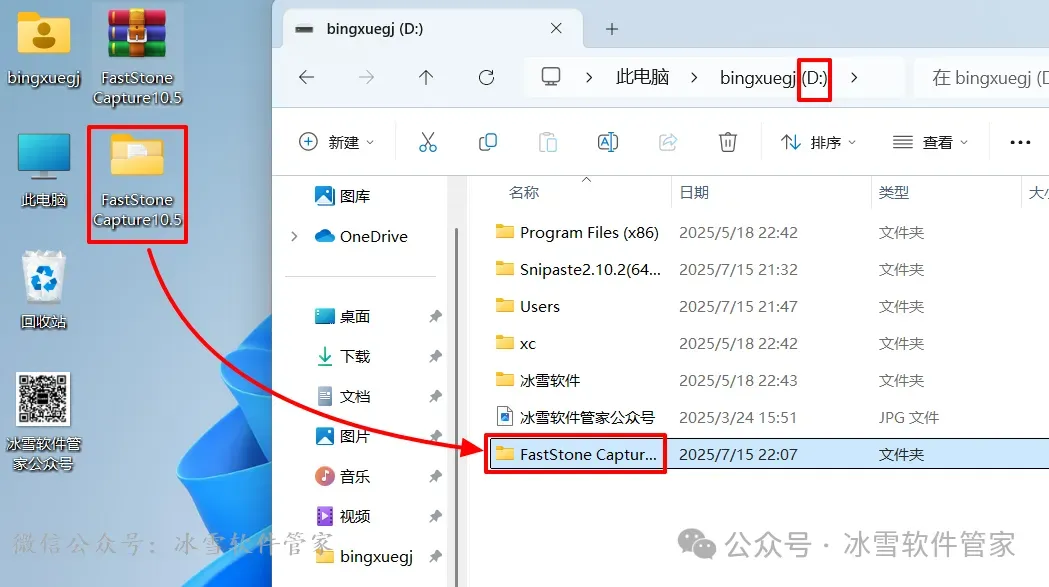Screen dimensions: 1049x587
Task: Expand chevron after 此电脑 in address bar
Action: point(694,78)
